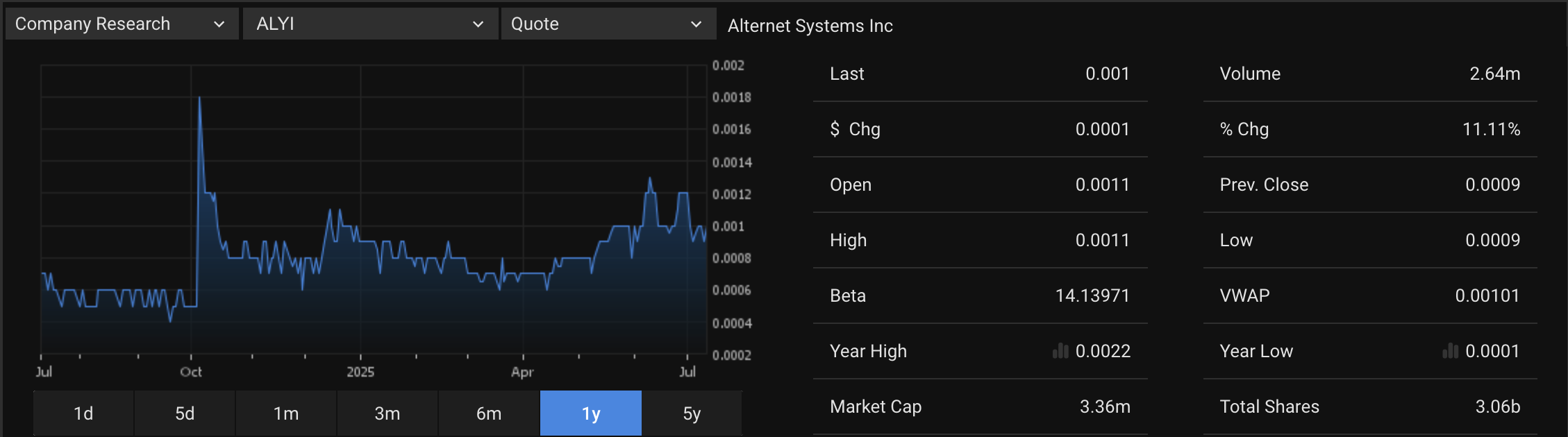Show the 1m chart timeframe

pyautogui.click(x=286, y=413)
